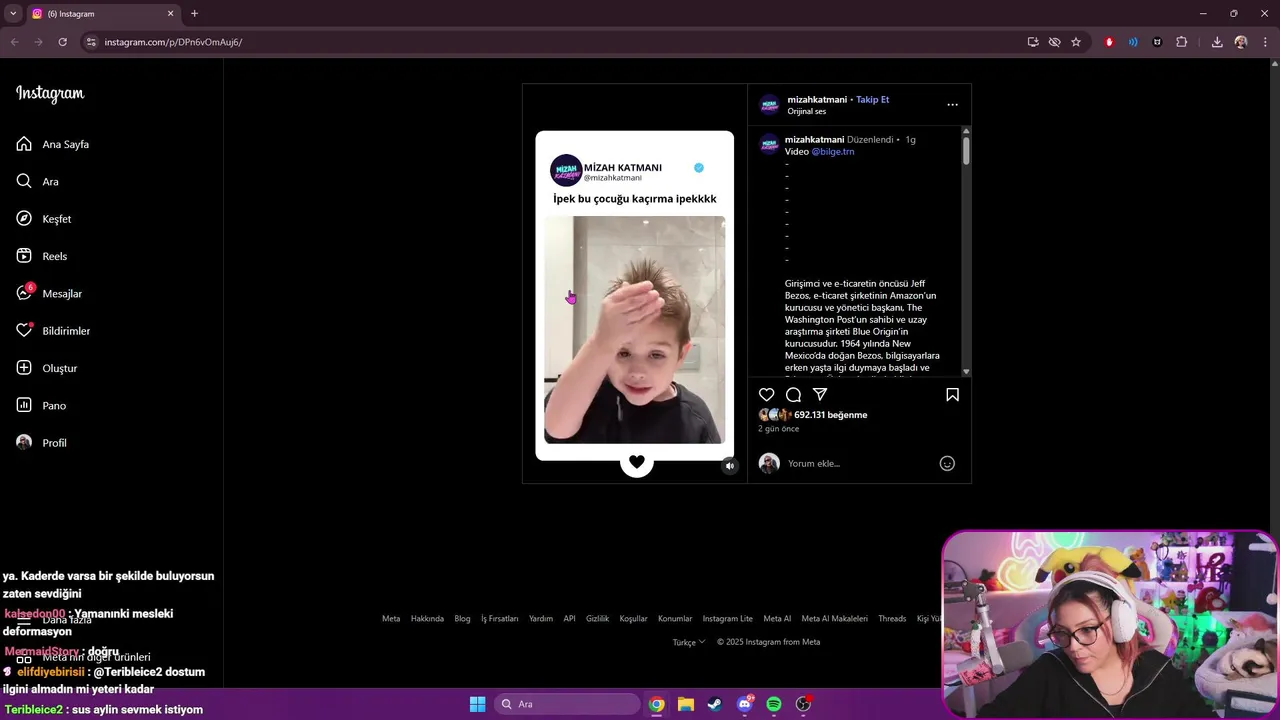Click the Orijinal ses audio link
Screen dimensions: 1280x720
pos(807,112)
